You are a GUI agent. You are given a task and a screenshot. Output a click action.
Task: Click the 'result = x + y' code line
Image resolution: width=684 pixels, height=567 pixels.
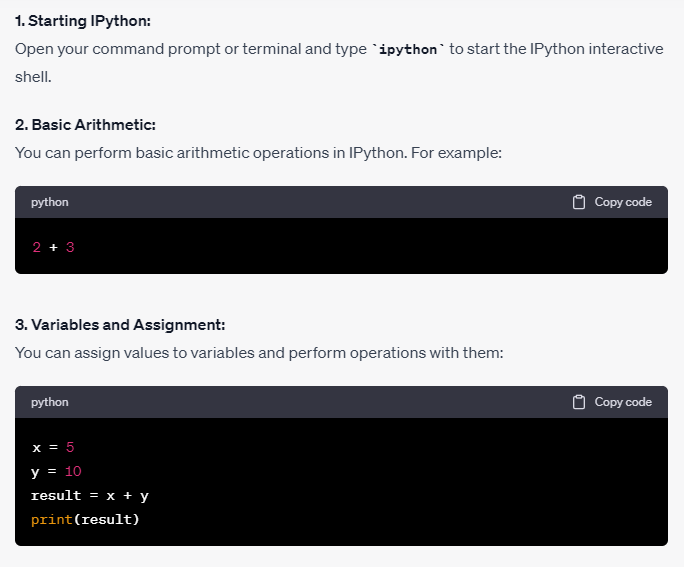(89, 495)
